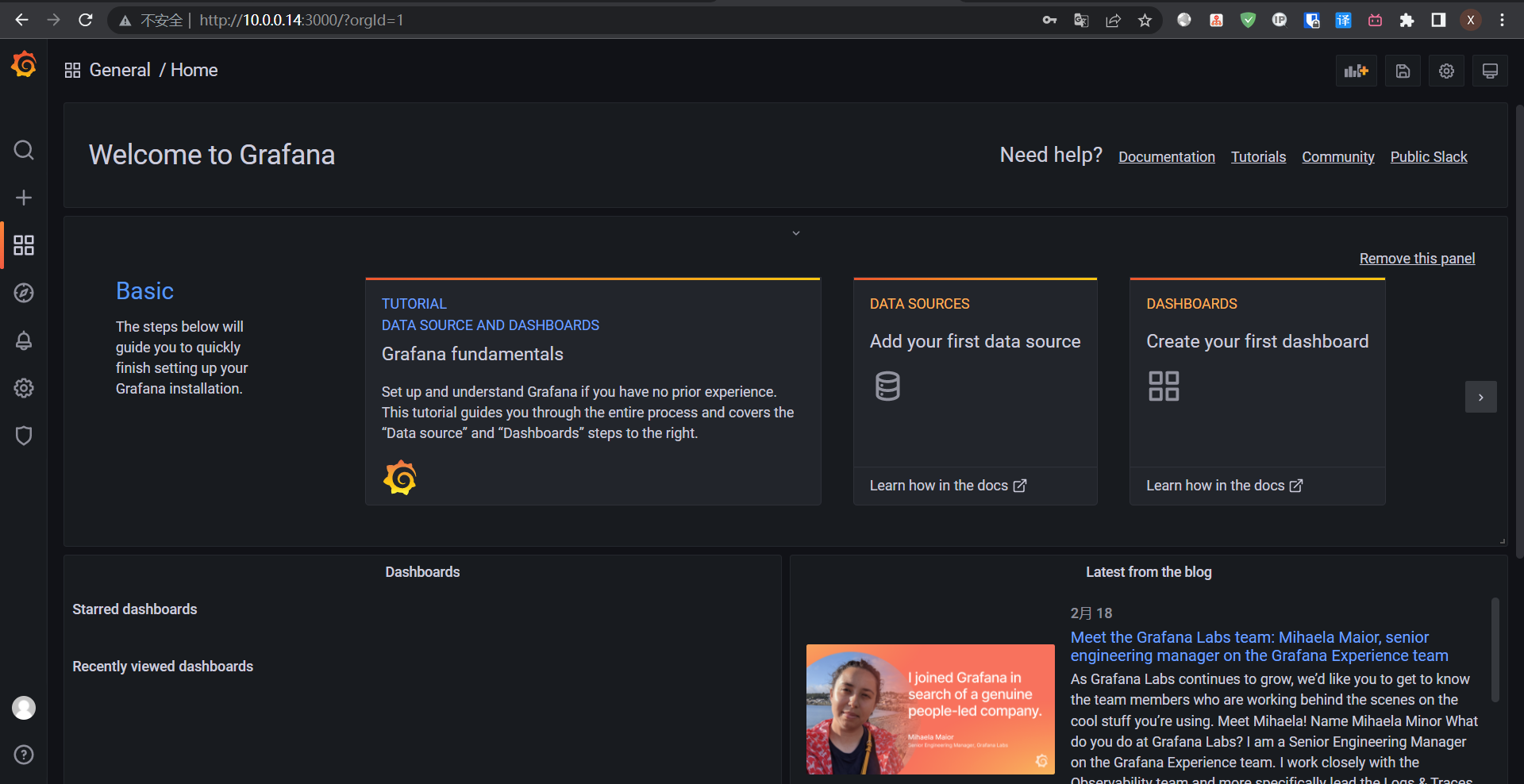
Task: Click the Basic heading text
Action: click(x=144, y=291)
